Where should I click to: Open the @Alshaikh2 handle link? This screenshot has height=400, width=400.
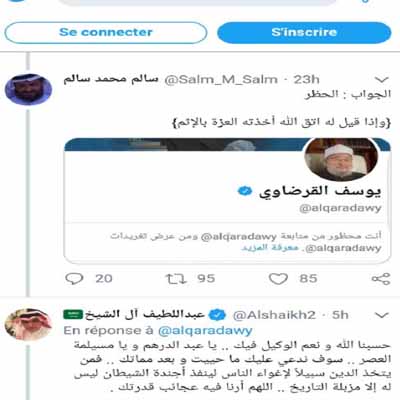tap(274, 315)
